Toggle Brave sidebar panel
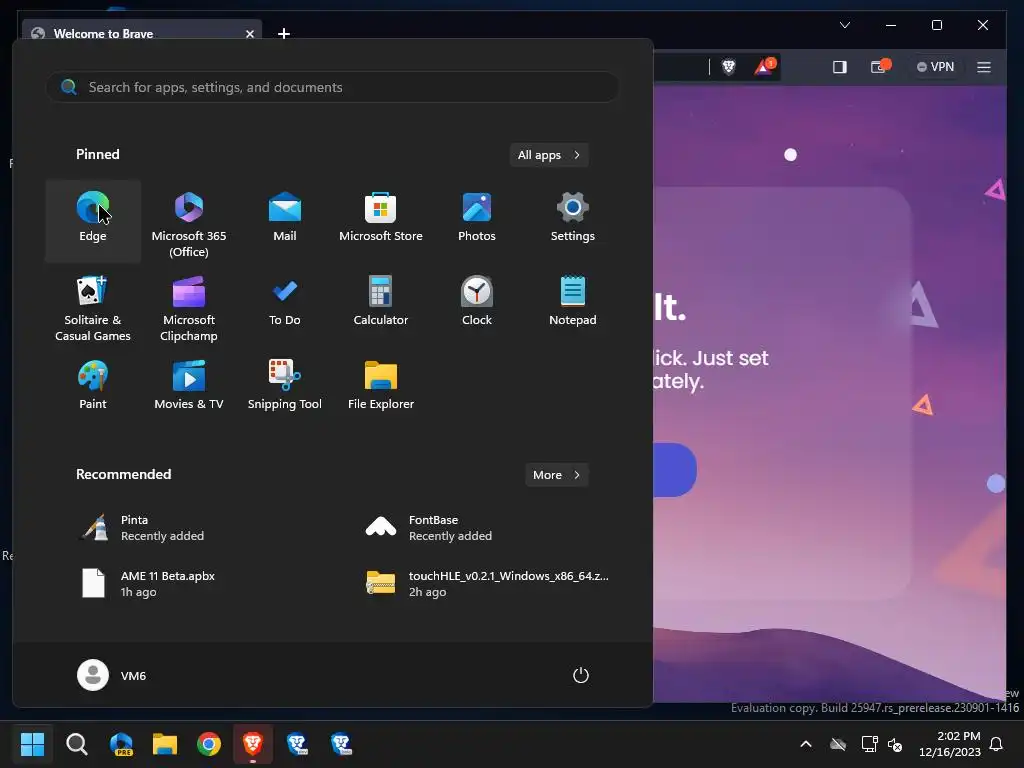The width and height of the screenshot is (1024, 768). coord(840,67)
